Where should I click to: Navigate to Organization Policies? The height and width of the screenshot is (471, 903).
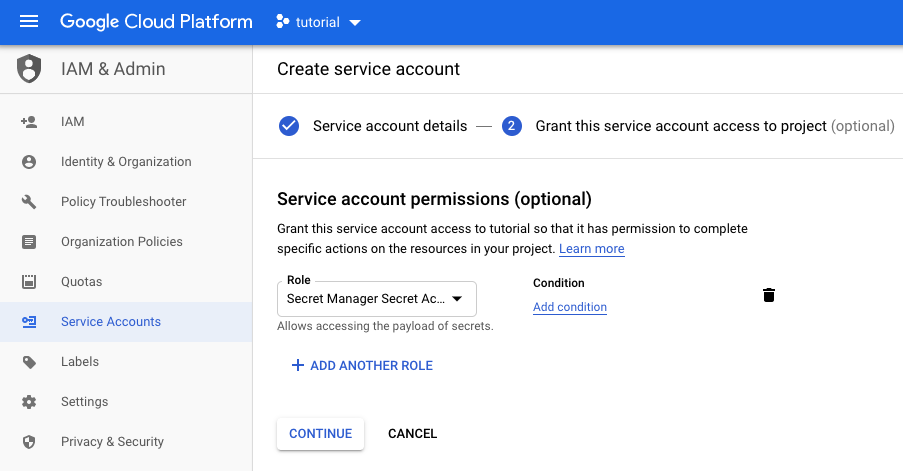click(x=126, y=242)
